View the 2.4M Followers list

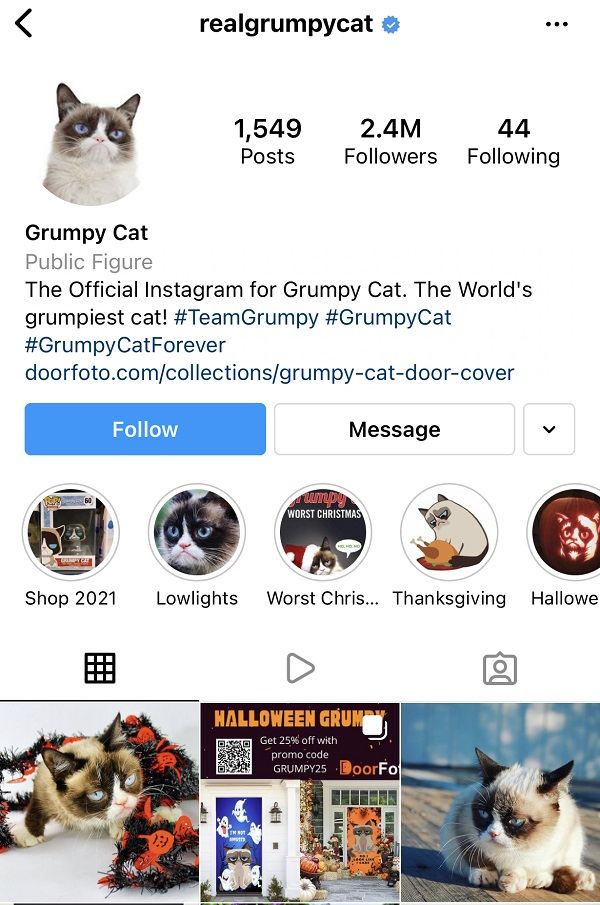point(391,141)
